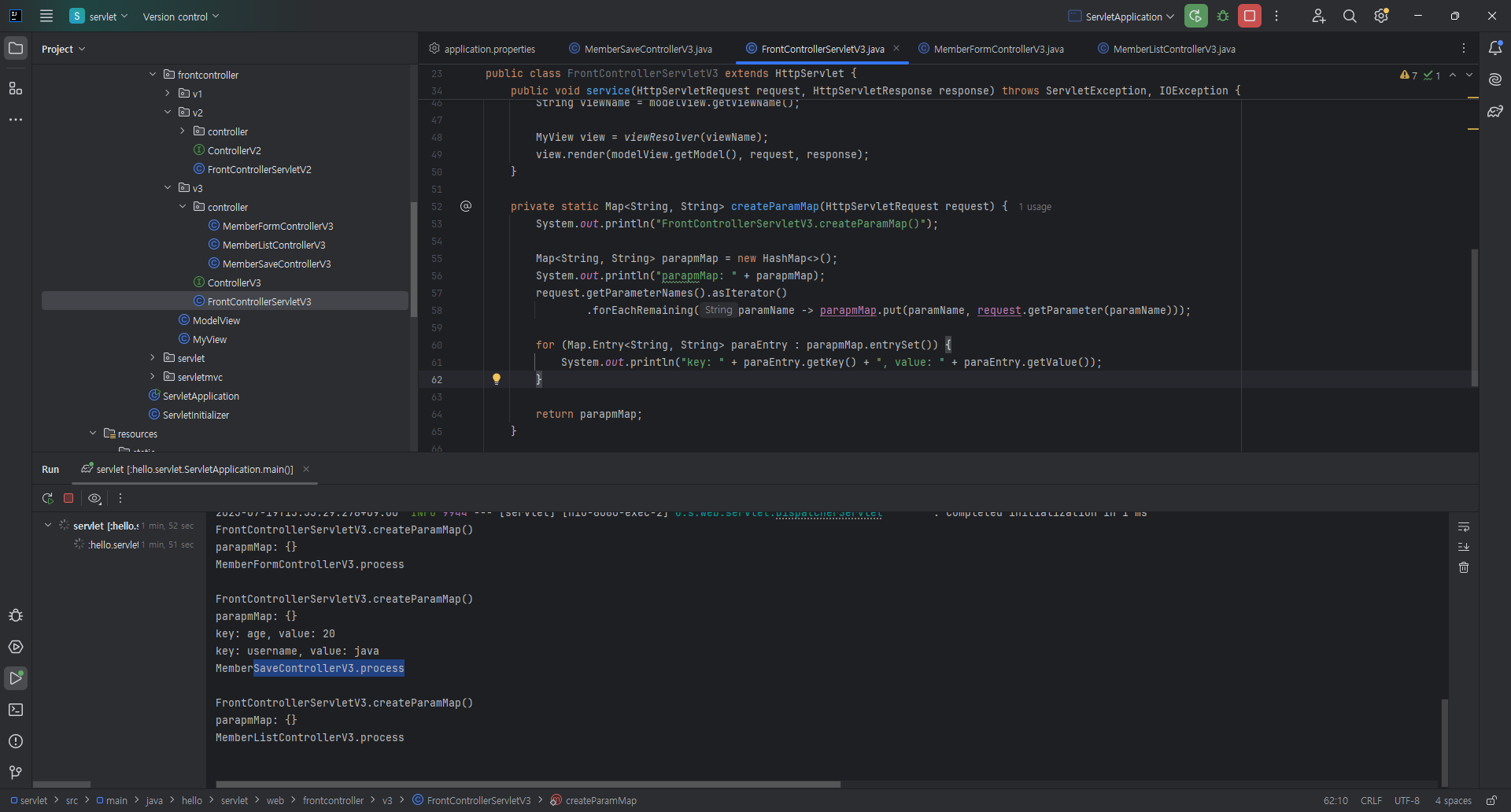The image size is (1511, 812).
Task: Open the Terminal tool window
Action: tap(16, 710)
